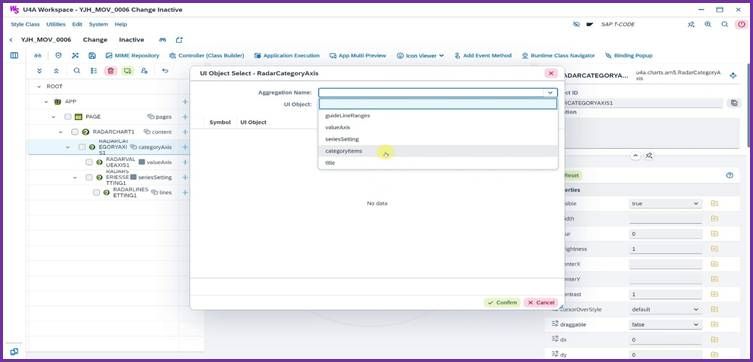
Task: Click the undo arrow tree icon
Action: tap(165, 71)
